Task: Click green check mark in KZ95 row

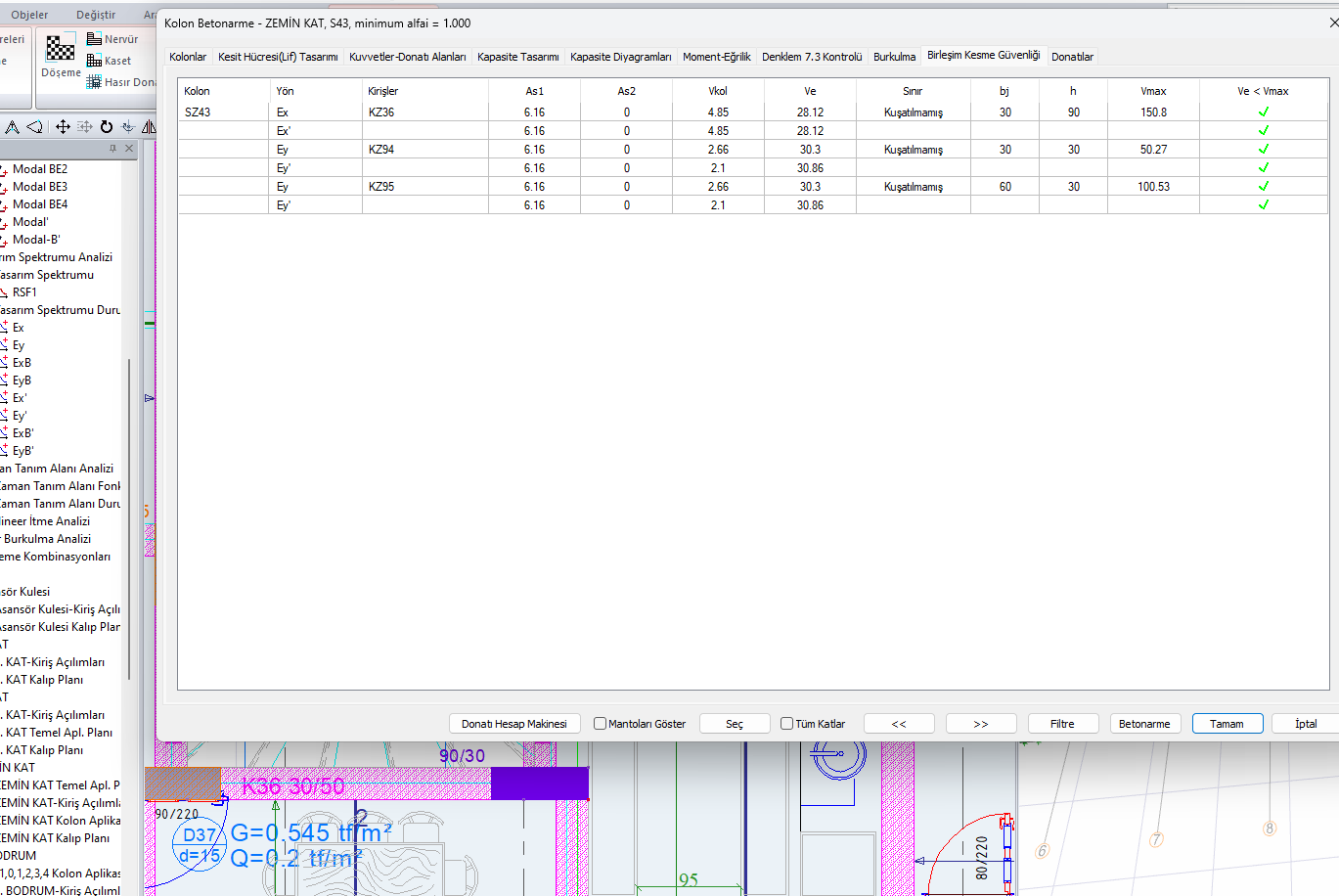Action: (x=1263, y=187)
